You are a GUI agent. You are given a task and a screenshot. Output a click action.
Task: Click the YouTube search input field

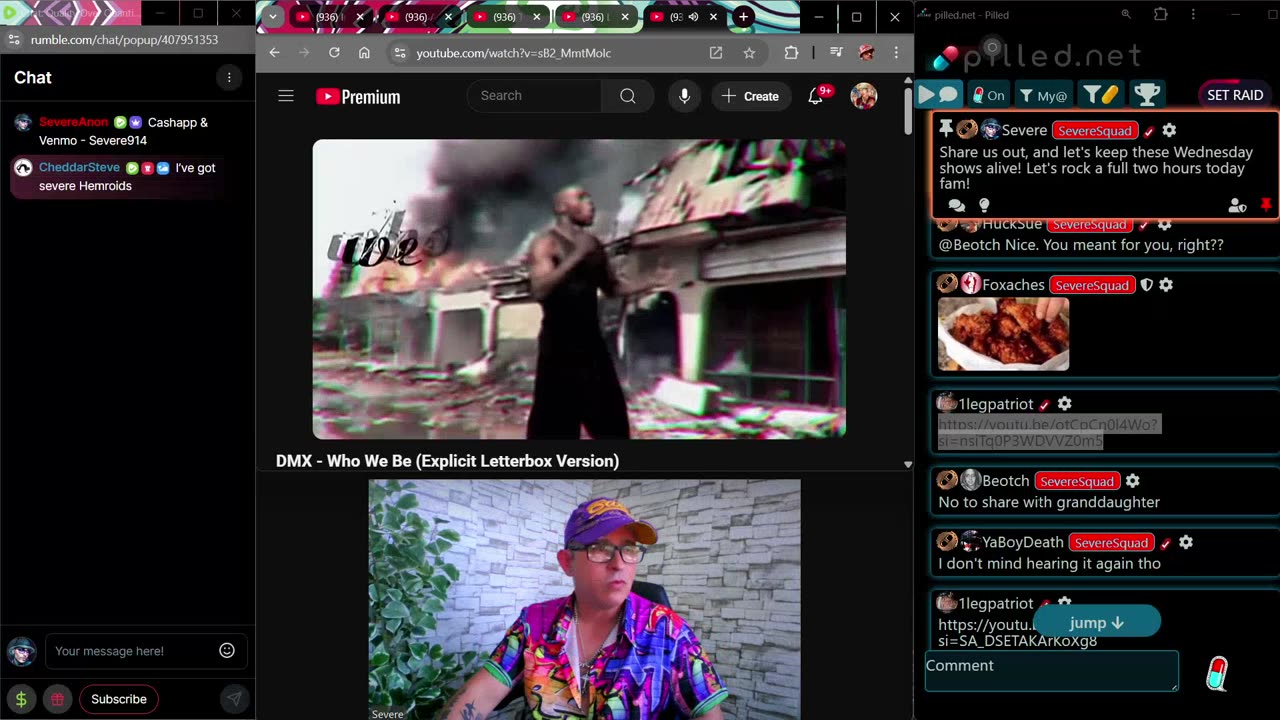click(x=535, y=96)
